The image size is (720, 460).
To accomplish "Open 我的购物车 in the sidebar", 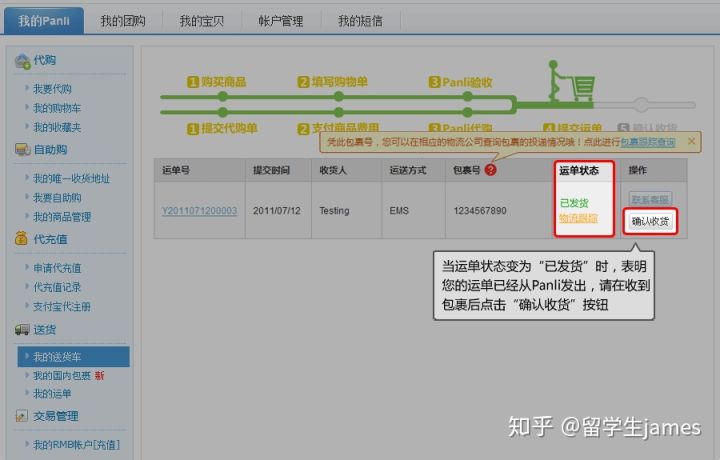I will coord(57,108).
